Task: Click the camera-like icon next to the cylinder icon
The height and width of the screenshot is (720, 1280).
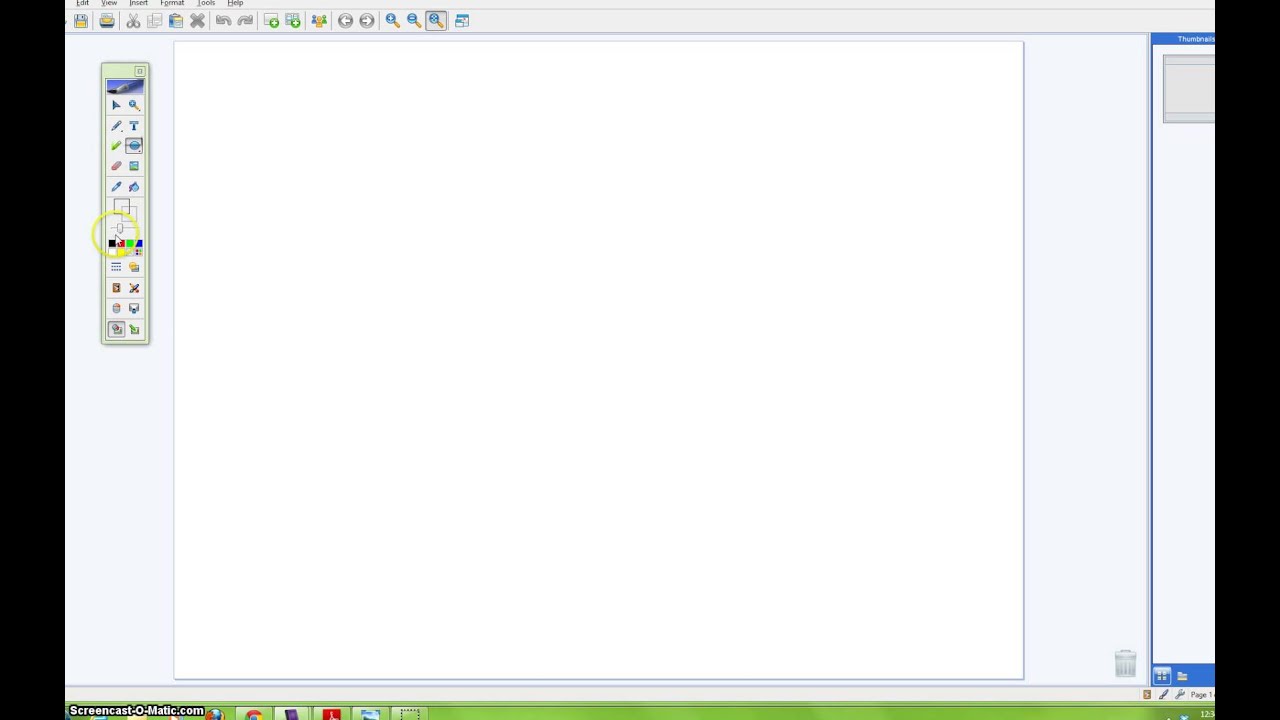Action: tap(134, 308)
